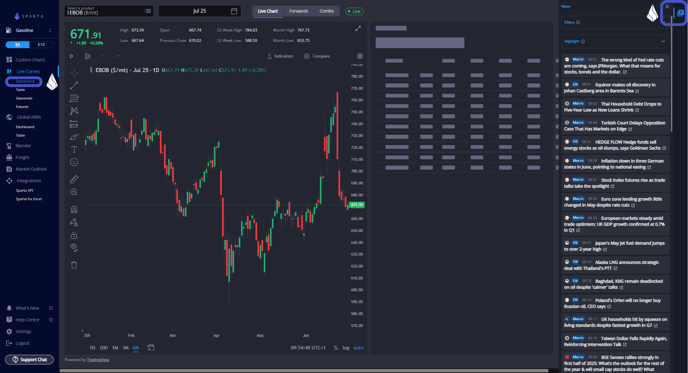Remove drawings with trash icon
This screenshot has width=688, height=373.
[74, 265]
